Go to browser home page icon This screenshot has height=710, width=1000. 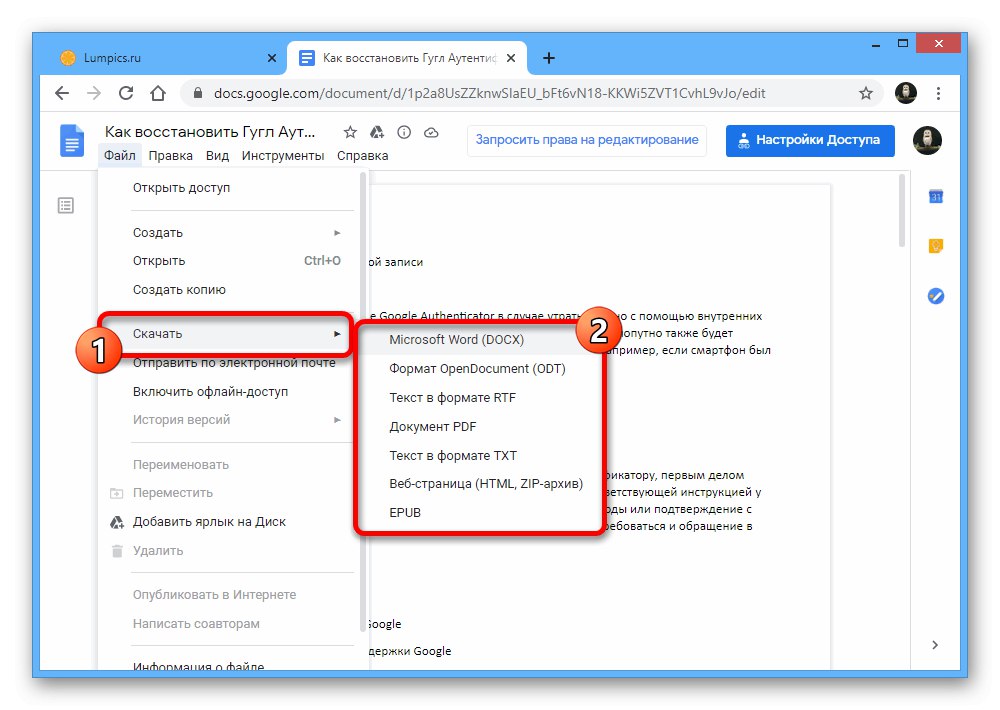158,93
